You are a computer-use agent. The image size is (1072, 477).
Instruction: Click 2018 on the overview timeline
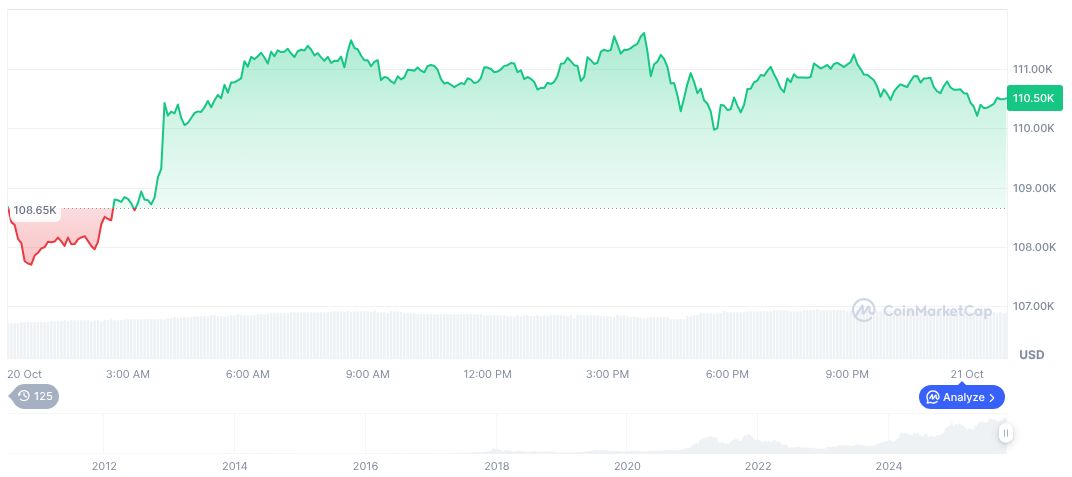coord(497,466)
